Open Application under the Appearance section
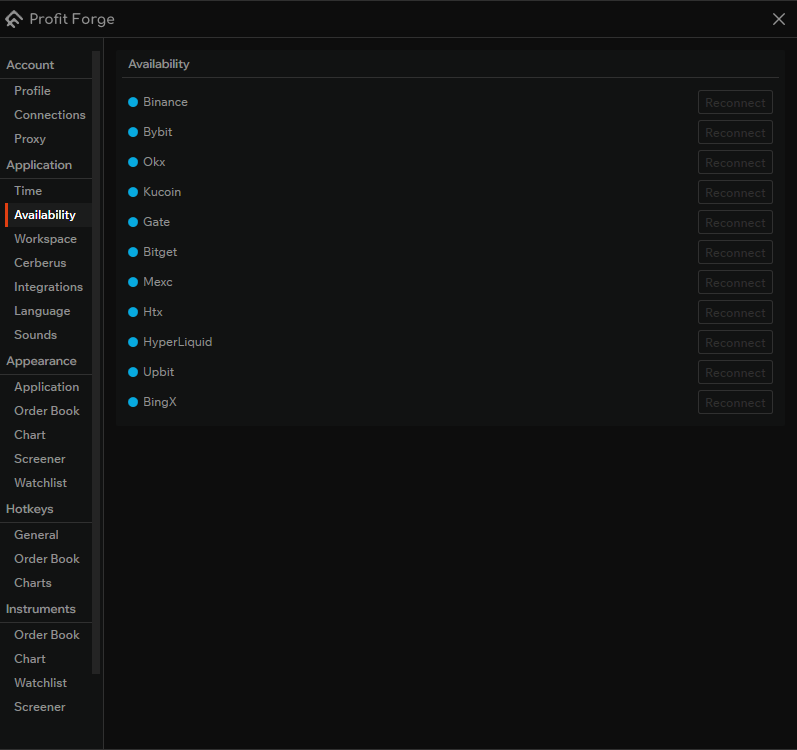797x750 pixels. click(46, 387)
